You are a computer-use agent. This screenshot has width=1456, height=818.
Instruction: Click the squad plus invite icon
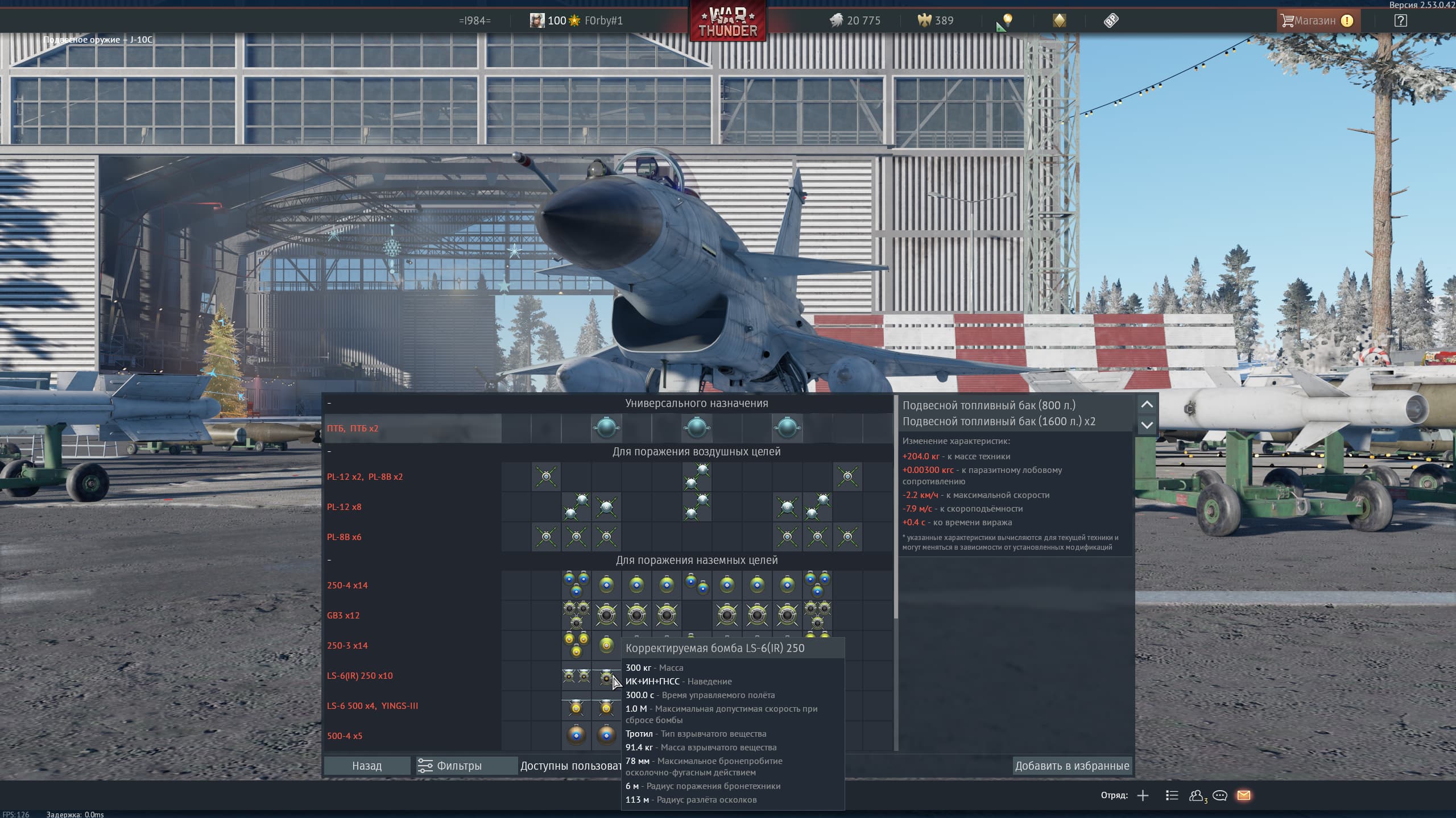click(x=1143, y=795)
